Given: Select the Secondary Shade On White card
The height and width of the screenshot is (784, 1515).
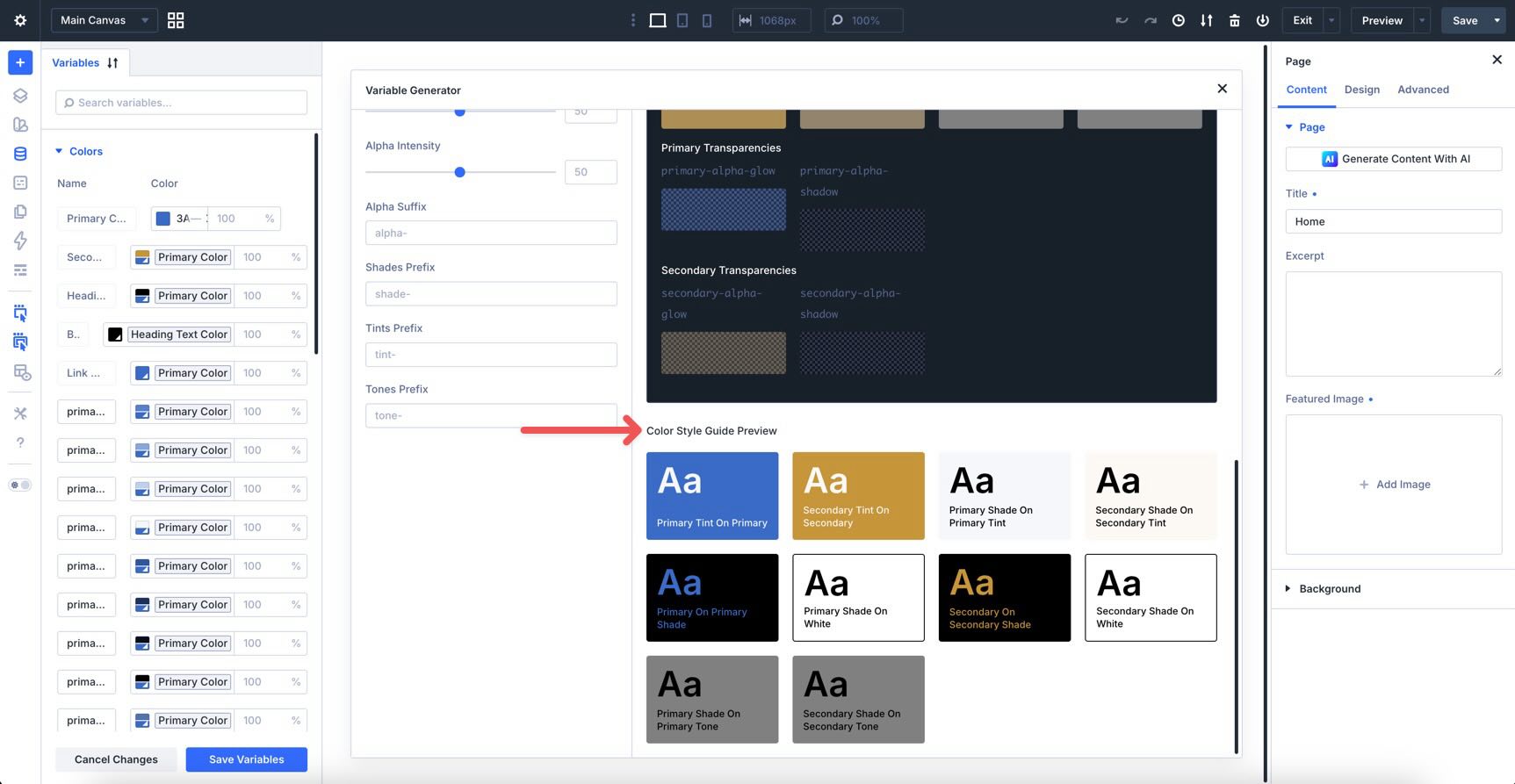Looking at the screenshot, I should pos(1151,598).
